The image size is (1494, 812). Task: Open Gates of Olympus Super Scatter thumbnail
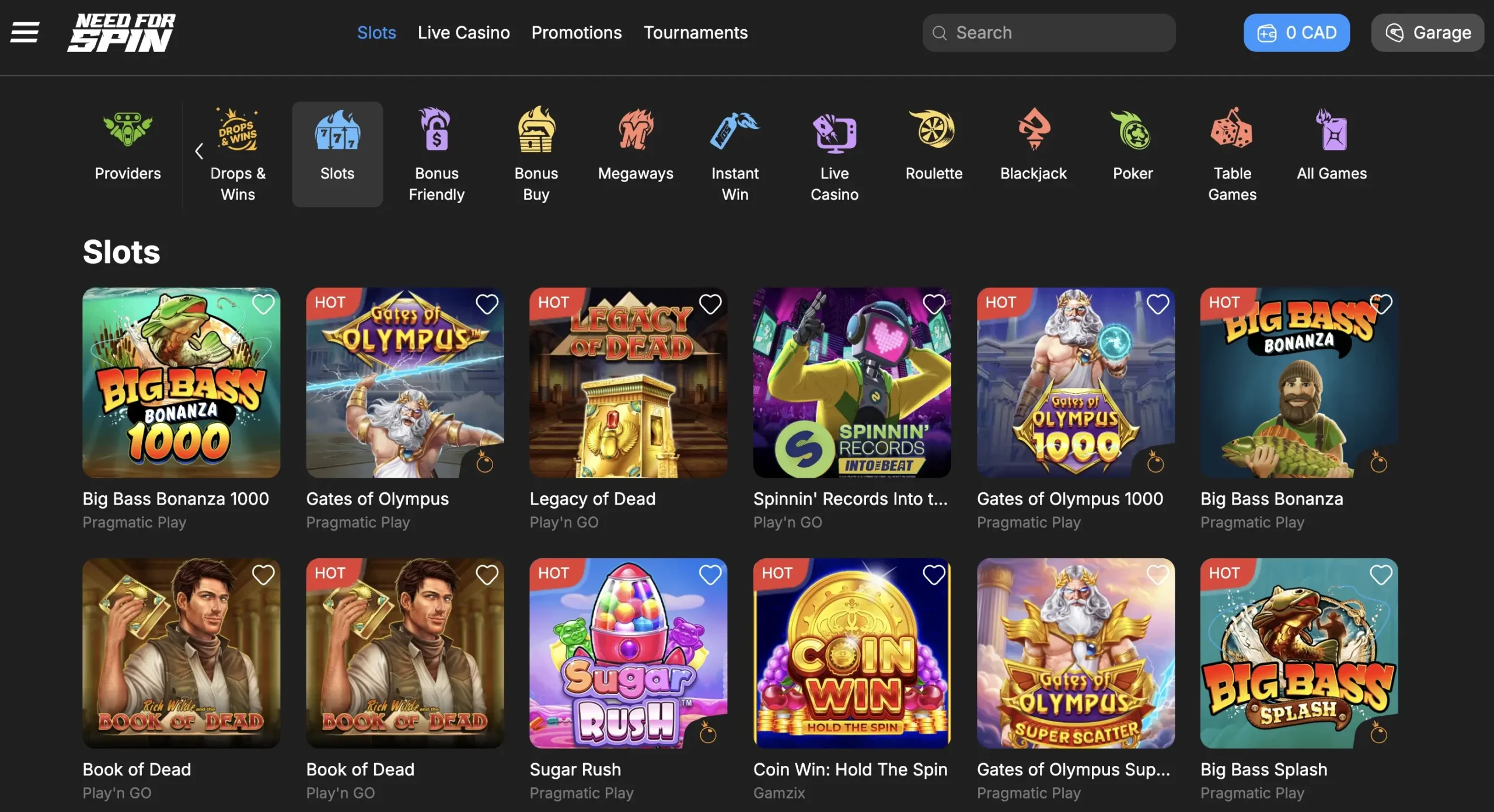coord(1076,653)
